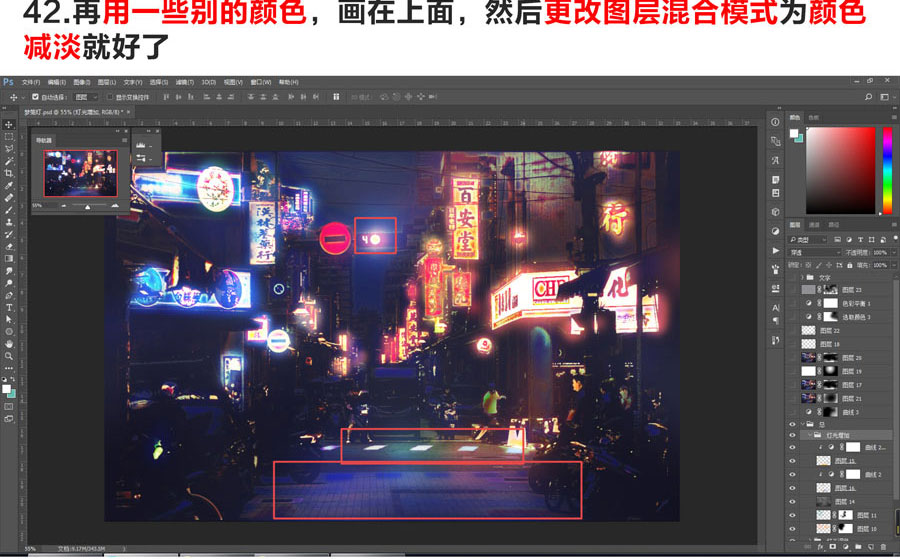The width and height of the screenshot is (900, 559).
Task: Open the Info panel icon in side dock
Action: (775, 122)
